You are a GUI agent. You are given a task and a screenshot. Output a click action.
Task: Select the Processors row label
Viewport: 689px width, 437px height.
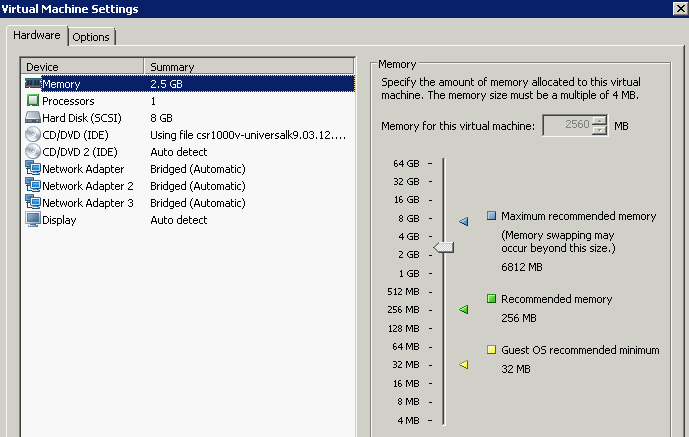point(68,101)
